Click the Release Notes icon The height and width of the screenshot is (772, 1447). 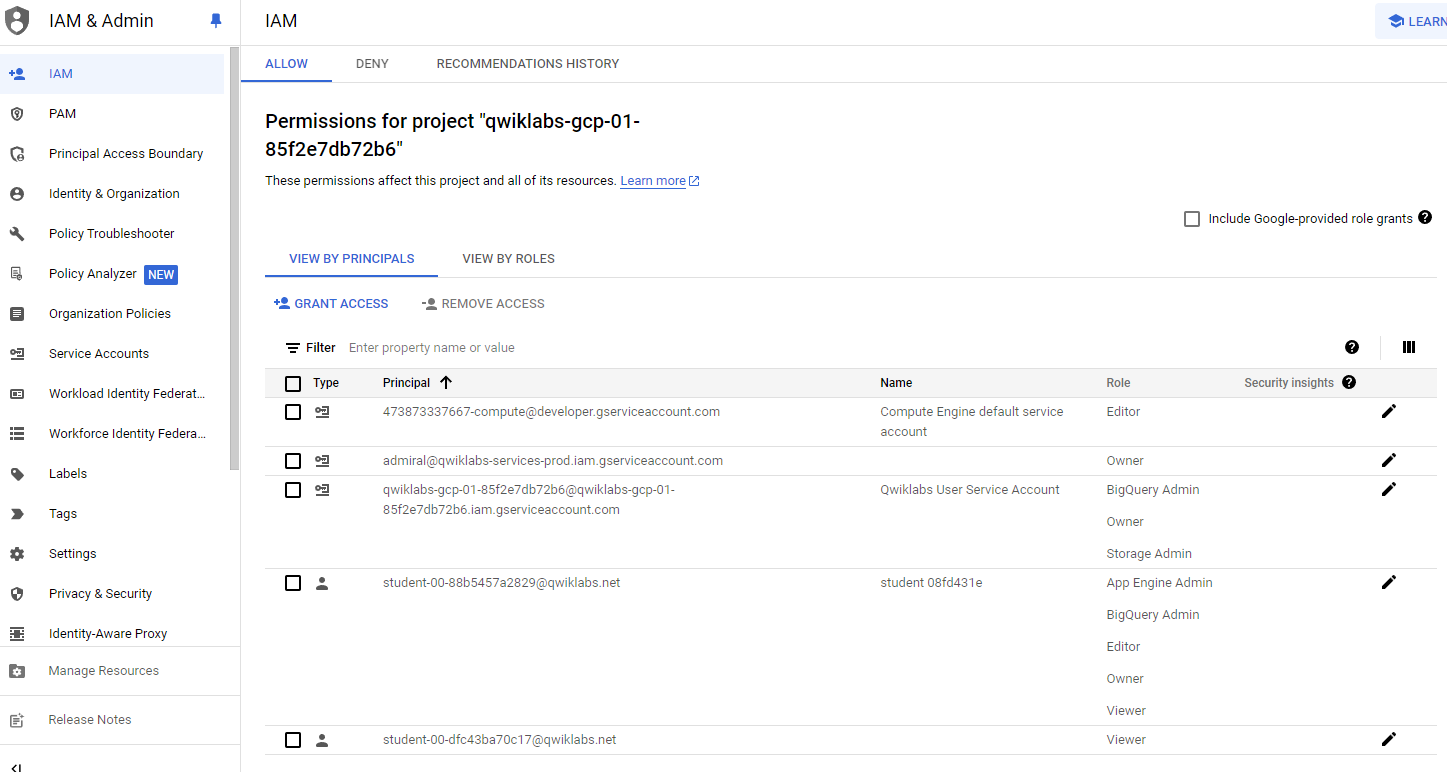pyautogui.click(x=17, y=720)
